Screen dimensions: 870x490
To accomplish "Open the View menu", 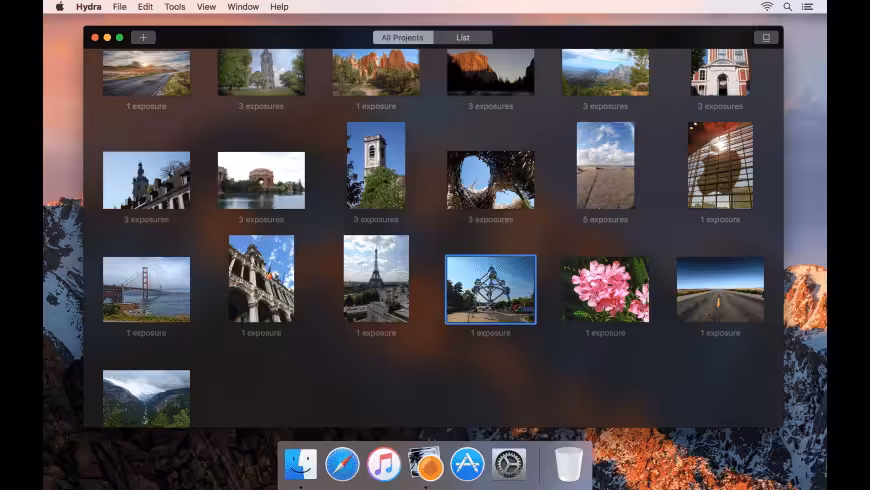I will tap(206, 7).
